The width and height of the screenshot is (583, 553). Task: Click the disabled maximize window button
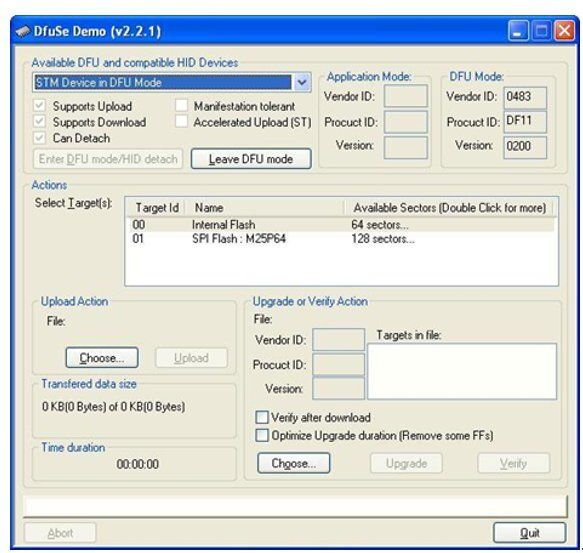pos(541,30)
